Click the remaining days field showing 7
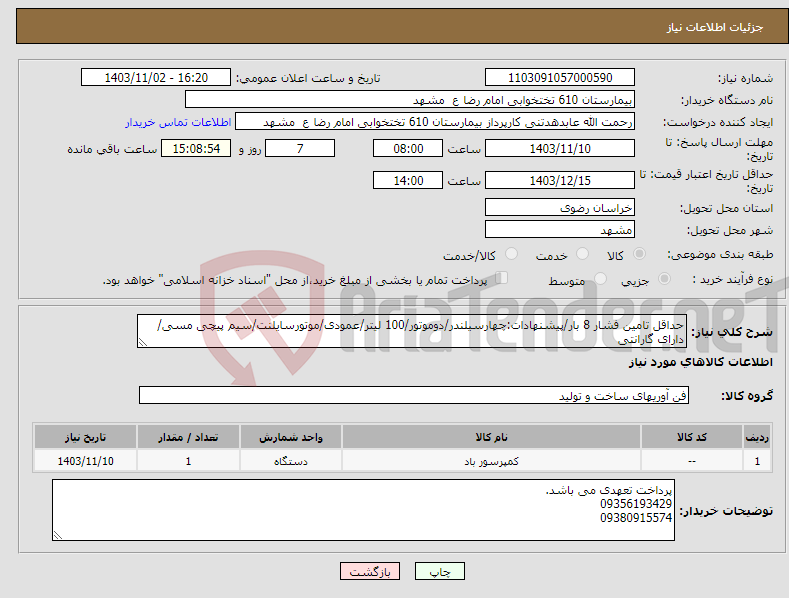 [300, 148]
